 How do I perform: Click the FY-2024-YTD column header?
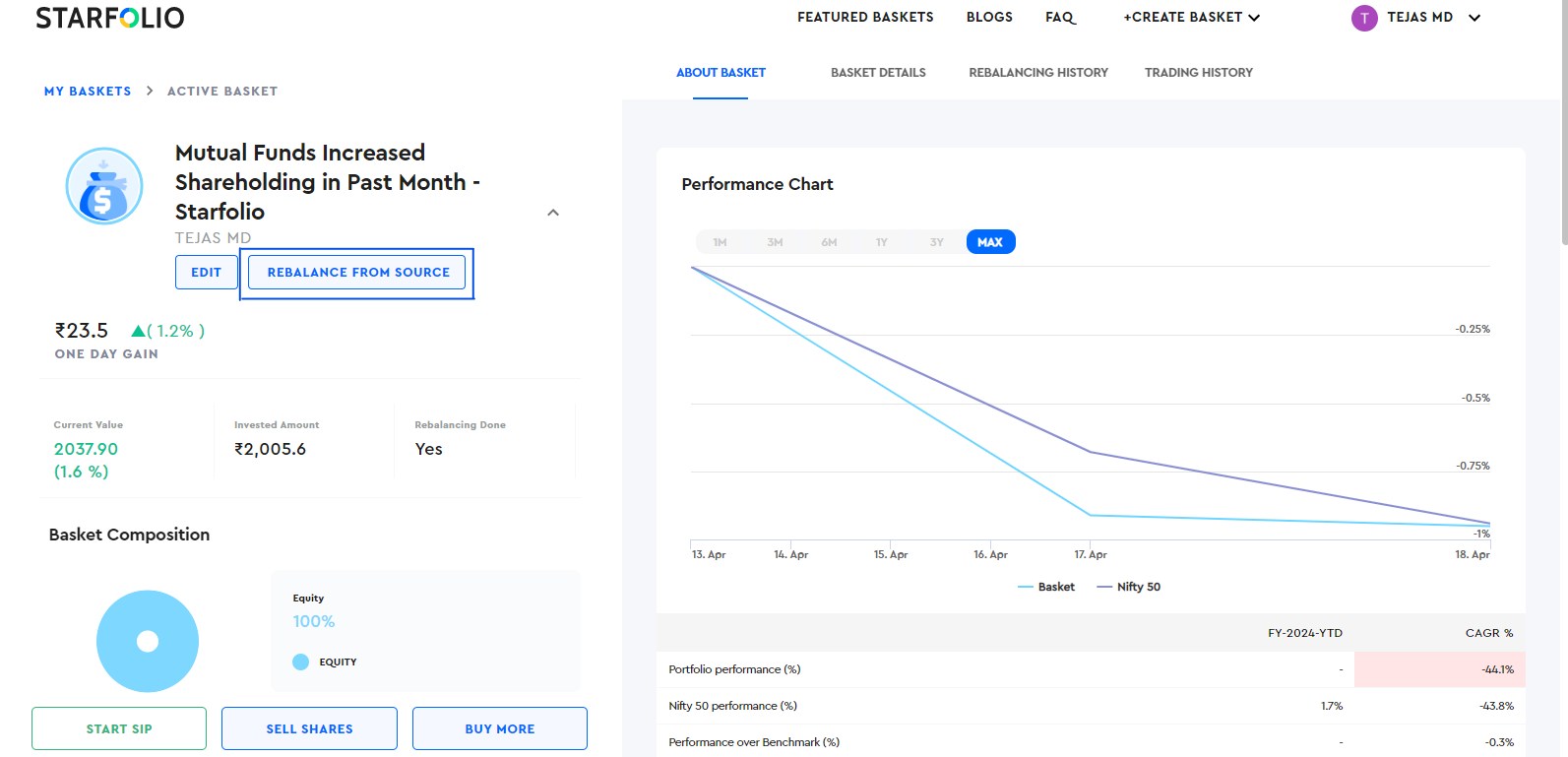click(1305, 633)
